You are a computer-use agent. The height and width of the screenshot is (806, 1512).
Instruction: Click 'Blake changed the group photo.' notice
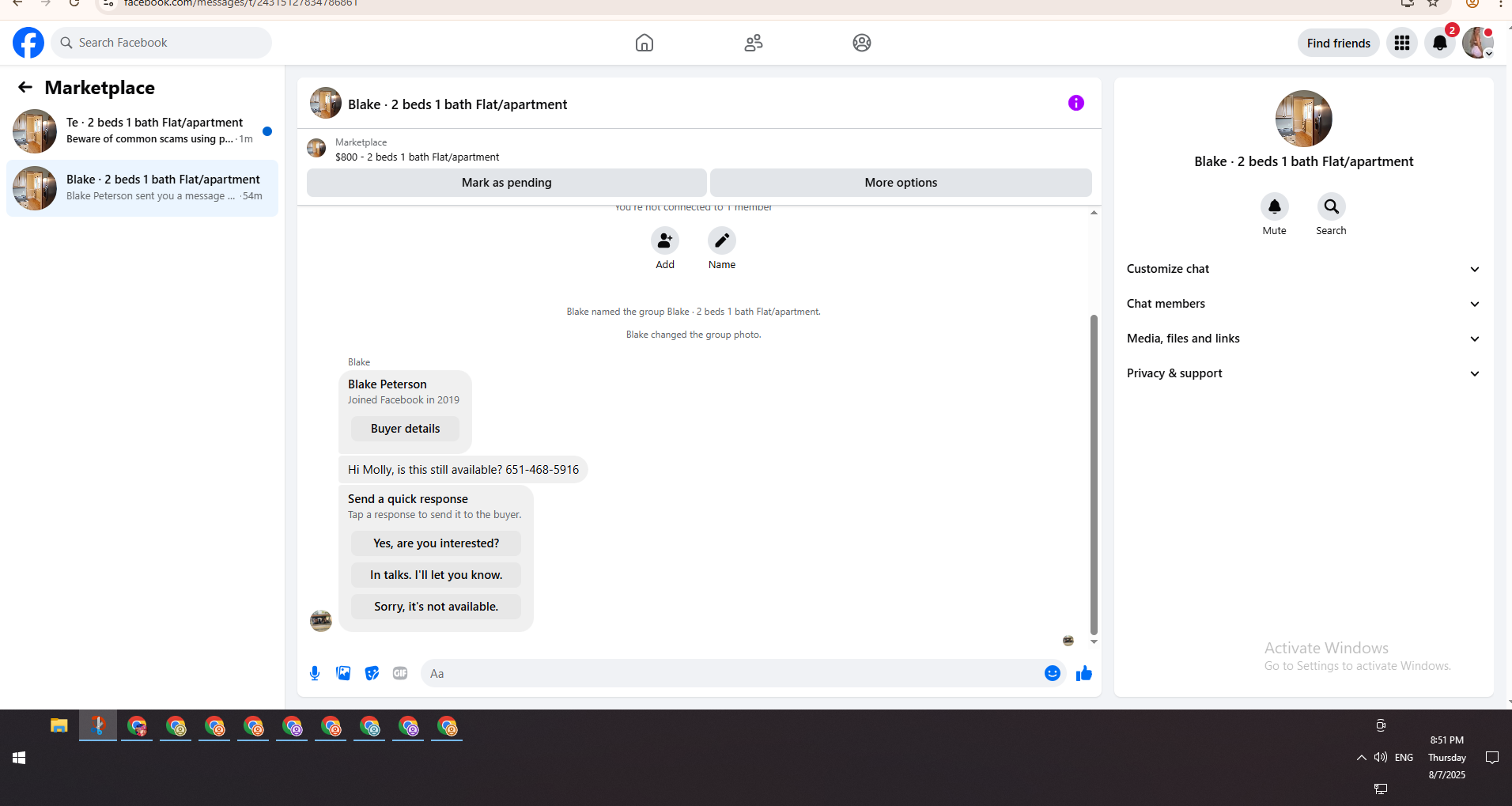tap(694, 335)
